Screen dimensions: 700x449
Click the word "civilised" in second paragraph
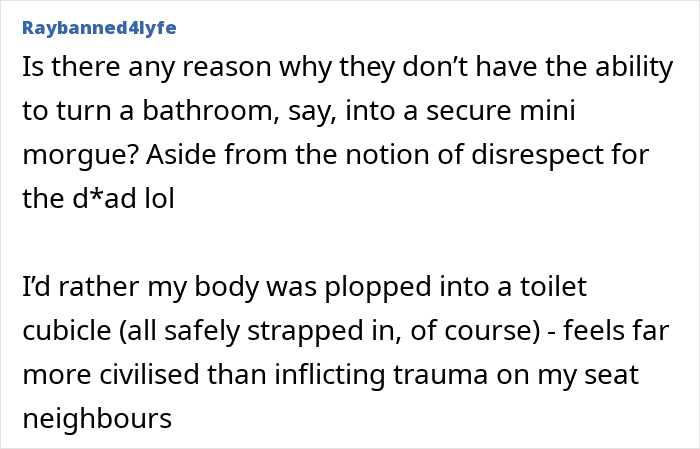pos(149,374)
